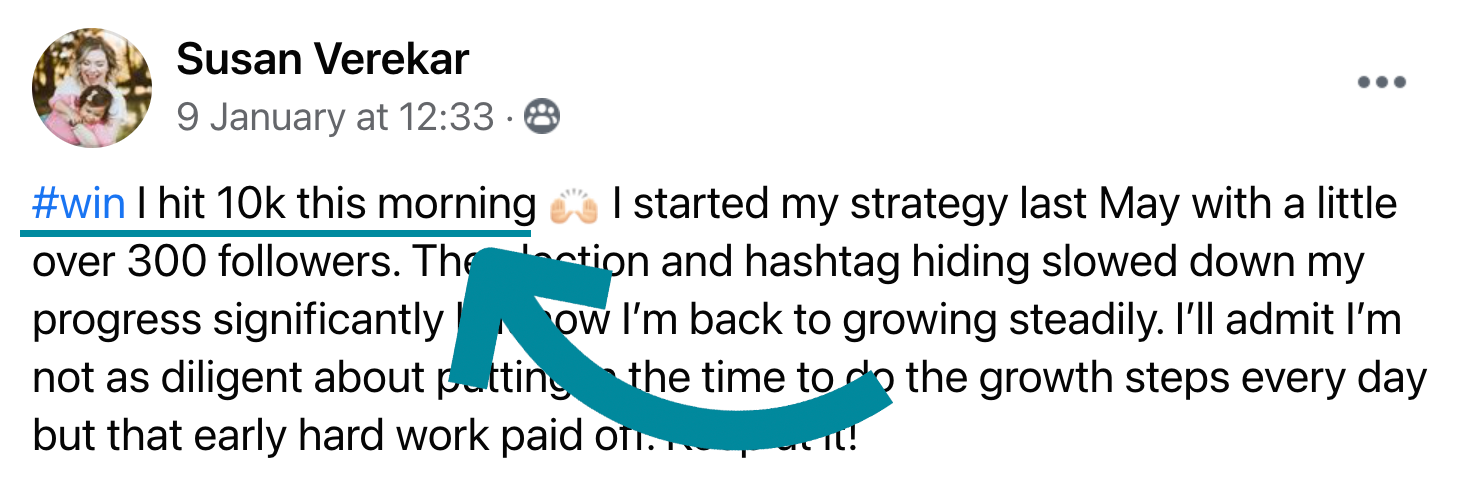Open Susan Verekar's profile name link
The height and width of the screenshot is (490, 1470).
click(x=322, y=60)
